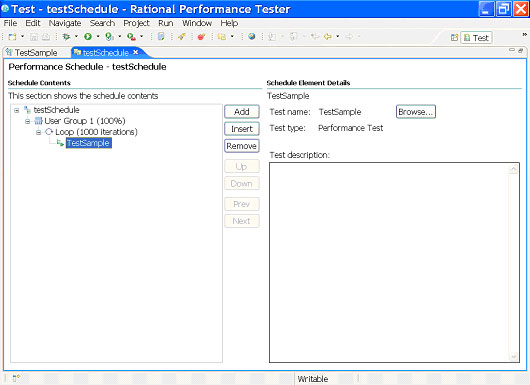The width and height of the screenshot is (530, 385).
Task: Click the Insert button
Action: pos(242,129)
